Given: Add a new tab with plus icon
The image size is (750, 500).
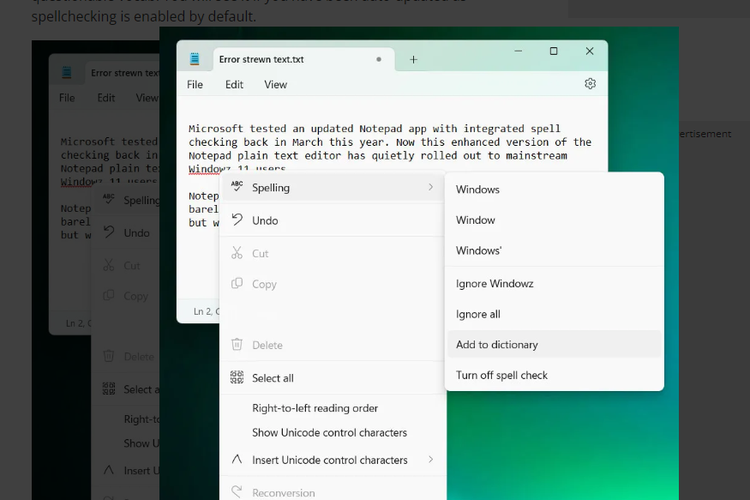Looking at the screenshot, I should click(413, 59).
